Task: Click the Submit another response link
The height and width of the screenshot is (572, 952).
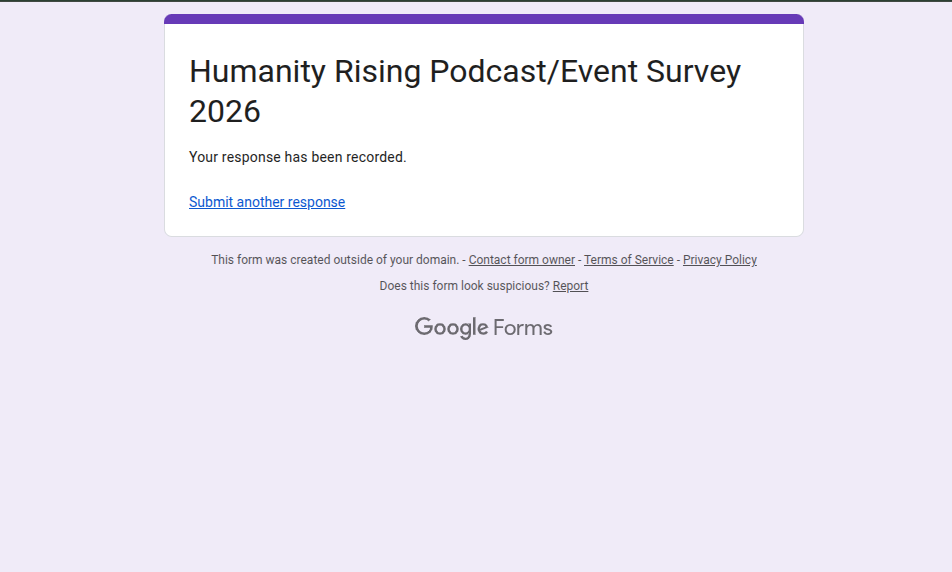Action: [267, 202]
